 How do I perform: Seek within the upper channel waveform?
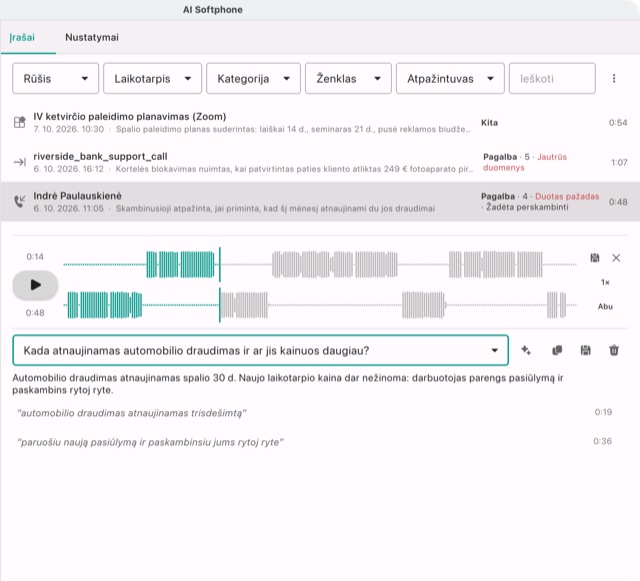tap(320, 265)
